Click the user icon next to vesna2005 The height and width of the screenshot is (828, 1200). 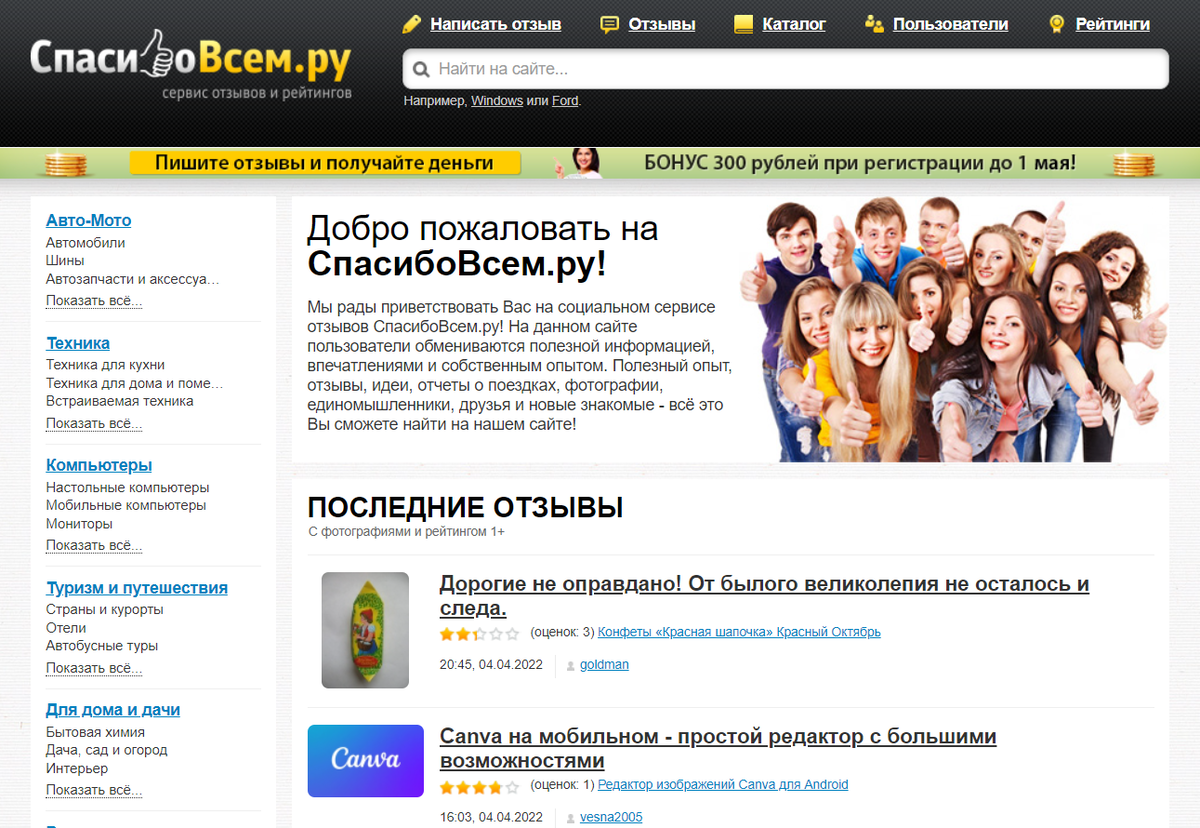pos(571,818)
